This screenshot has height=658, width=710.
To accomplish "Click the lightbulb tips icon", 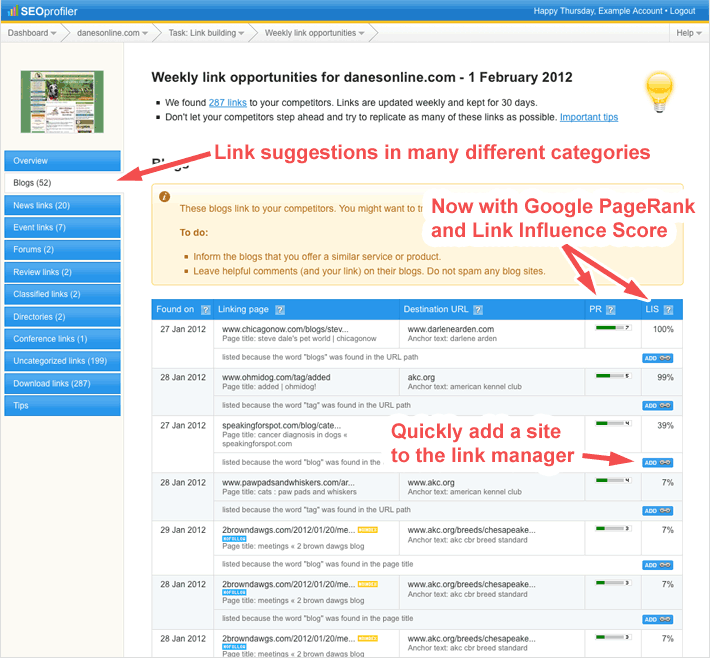I will [659, 92].
